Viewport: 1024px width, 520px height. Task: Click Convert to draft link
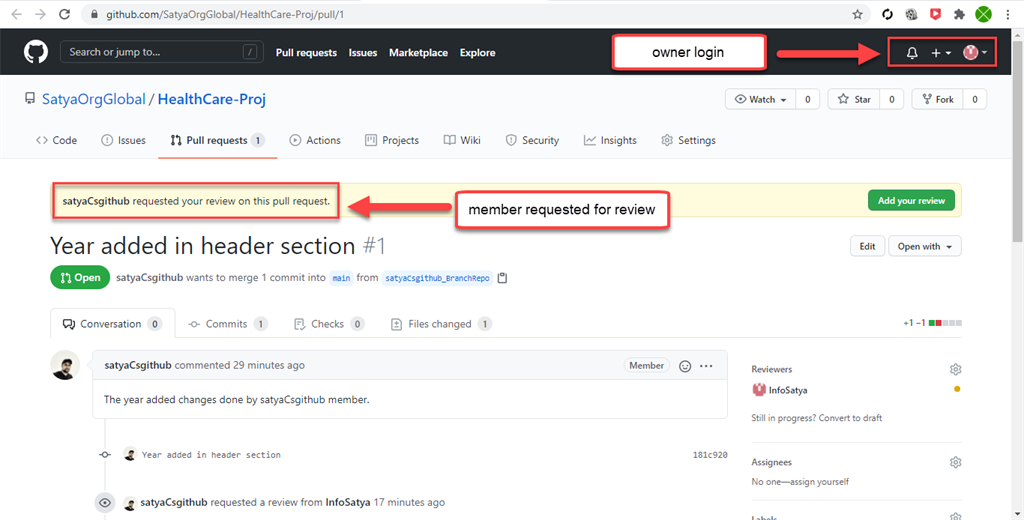pos(850,417)
